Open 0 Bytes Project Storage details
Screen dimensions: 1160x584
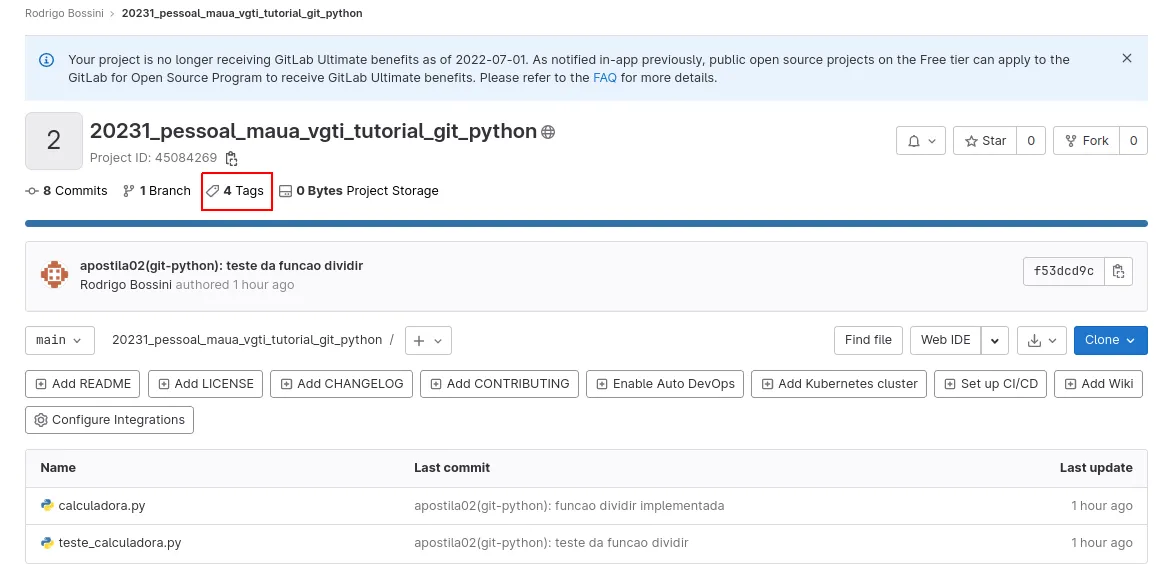point(359,191)
